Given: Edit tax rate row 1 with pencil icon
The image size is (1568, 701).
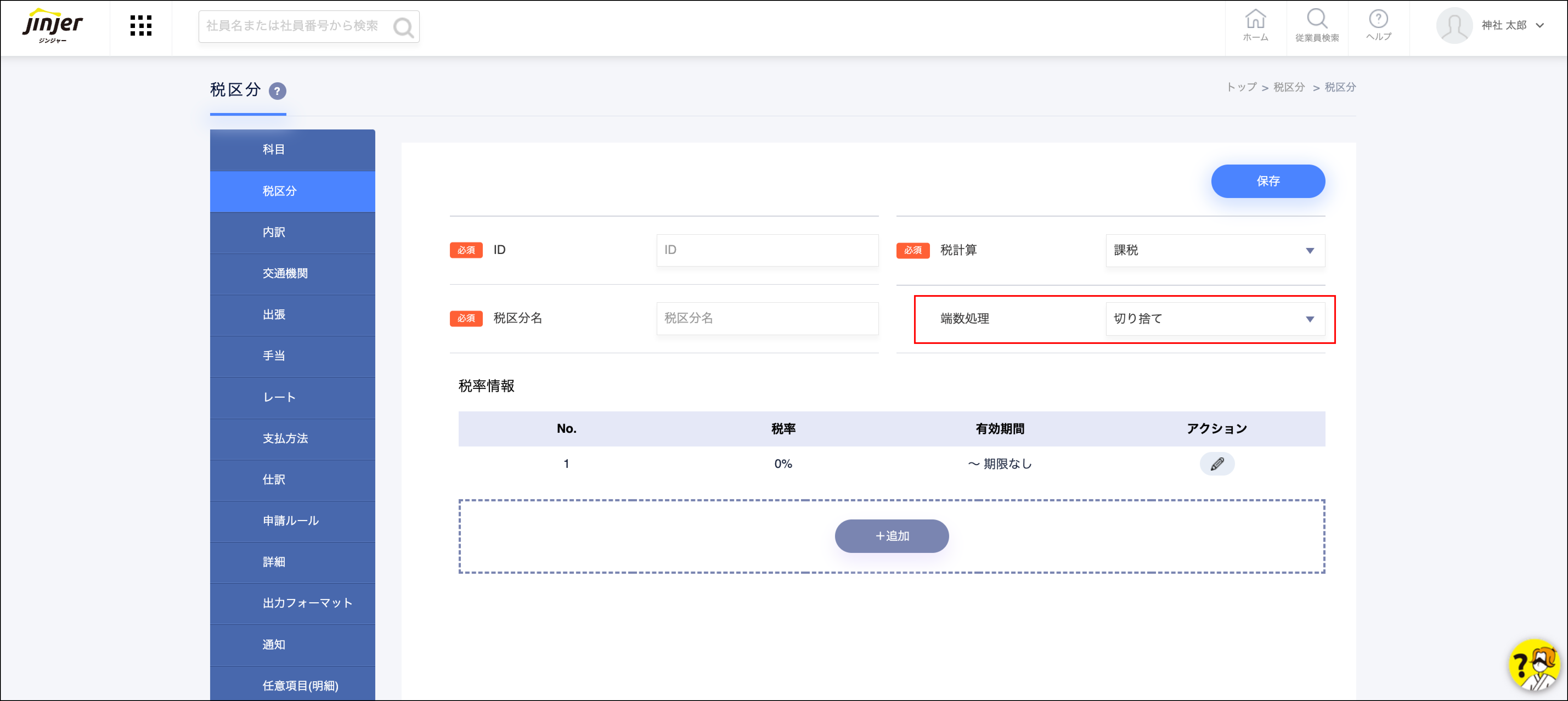Looking at the screenshot, I should click(1217, 464).
